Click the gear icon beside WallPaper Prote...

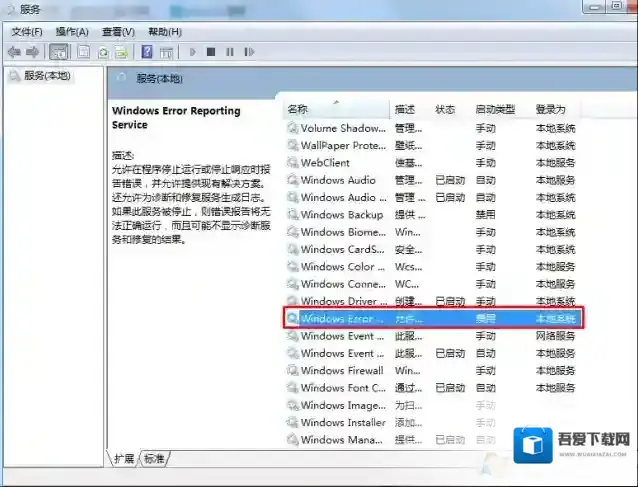293,145
